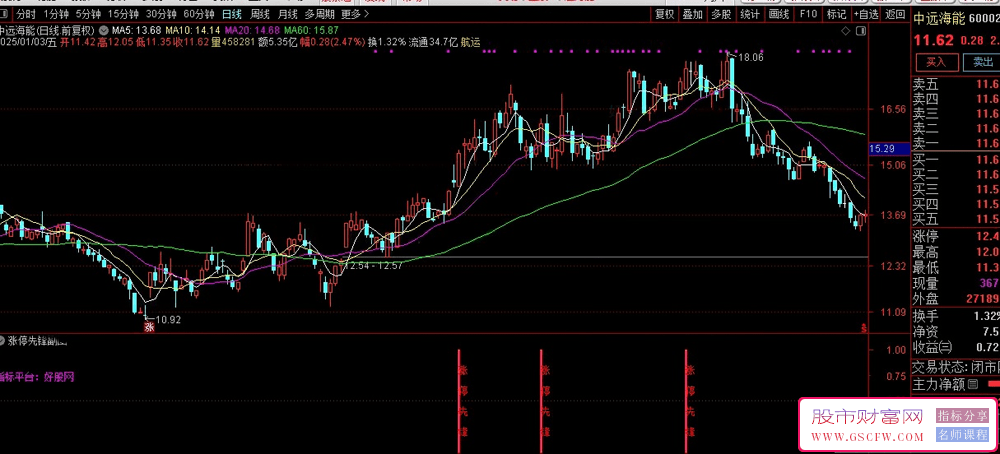Click the MA10: 14.14 label

(192, 30)
